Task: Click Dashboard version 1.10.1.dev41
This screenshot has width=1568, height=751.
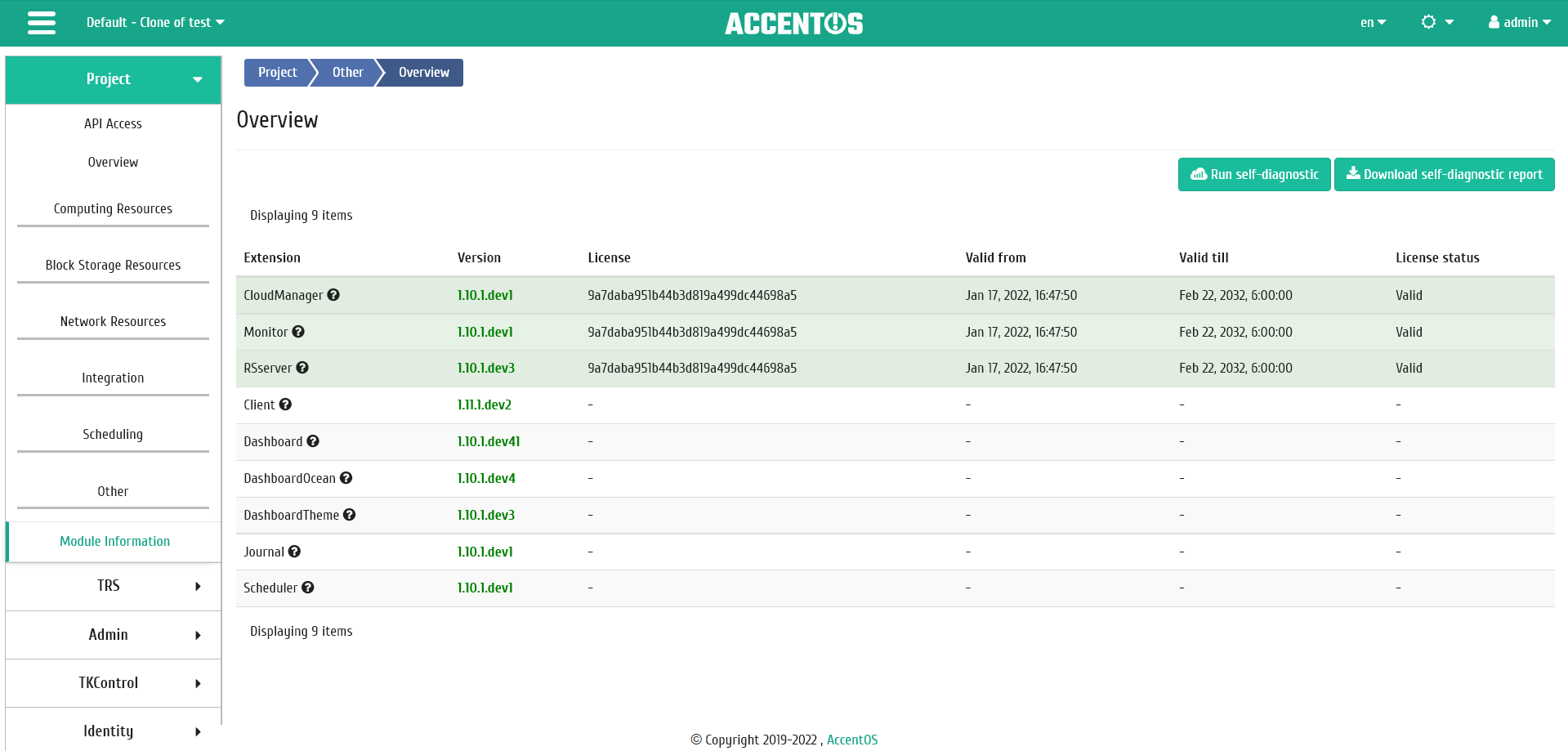Action: (x=489, y=442)
